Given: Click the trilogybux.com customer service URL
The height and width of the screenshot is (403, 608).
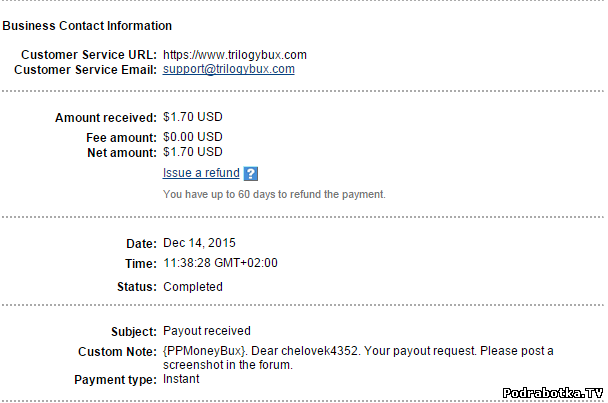Looking at the screenshot, I should pos(234,54).
